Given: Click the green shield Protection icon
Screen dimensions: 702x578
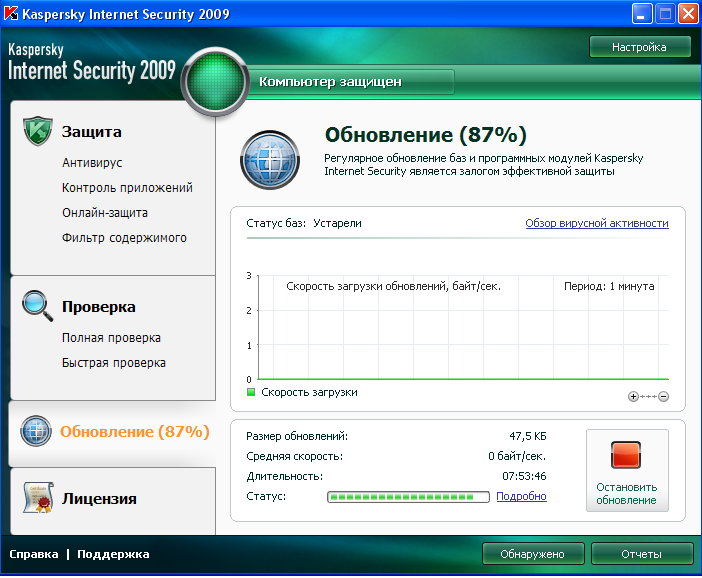Looking at the screenshot, I should pos(37,131).
